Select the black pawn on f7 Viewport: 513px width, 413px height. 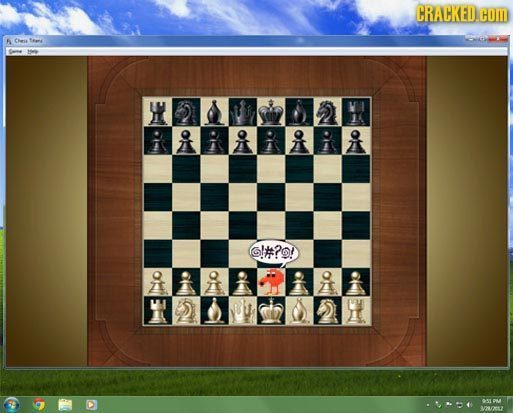click(x=299, y=141)
